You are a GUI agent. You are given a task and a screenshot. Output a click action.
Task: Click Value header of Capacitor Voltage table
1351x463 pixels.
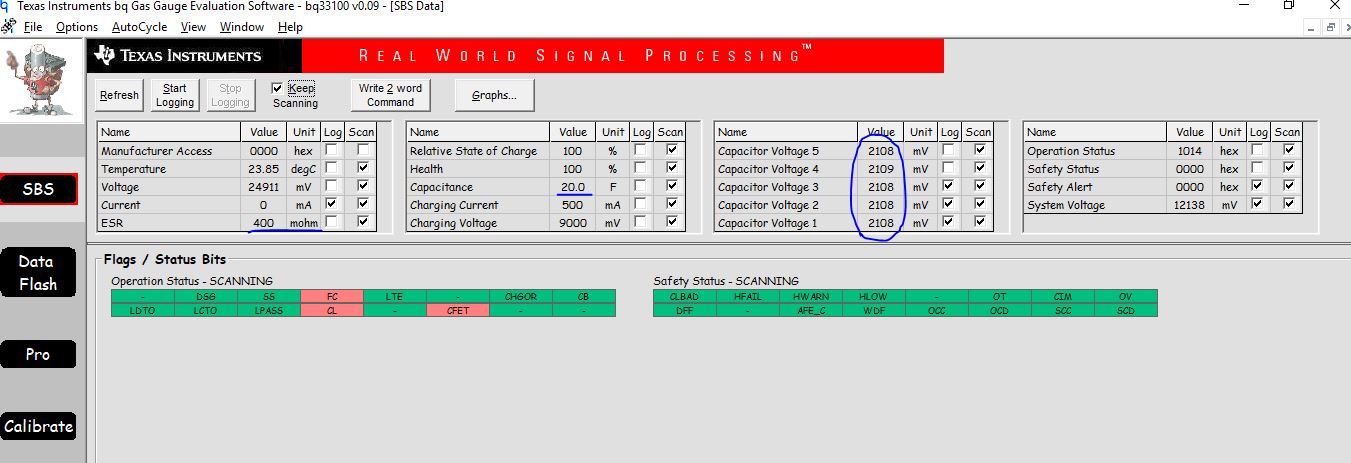(881, 132)
